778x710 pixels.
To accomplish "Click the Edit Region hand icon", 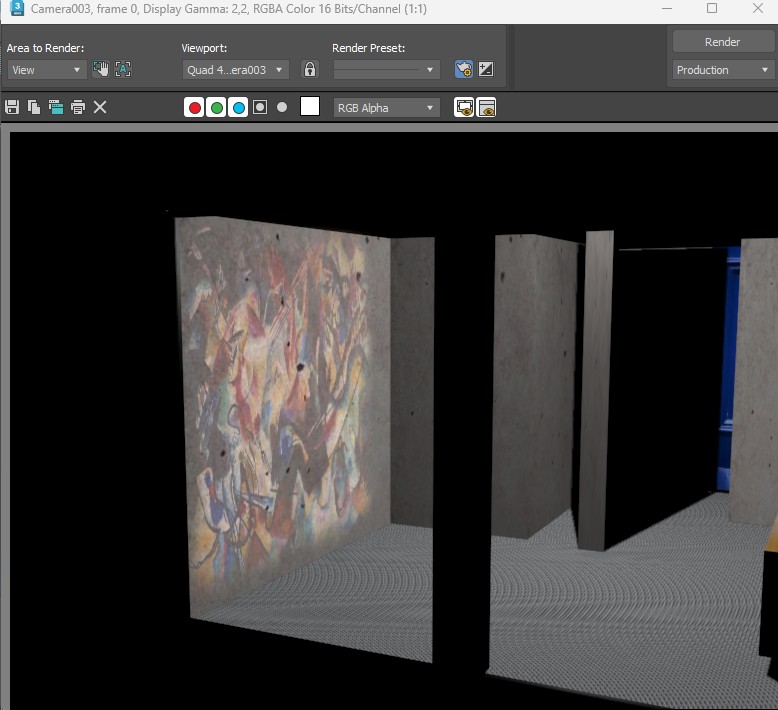I will (x=101, y=69).
